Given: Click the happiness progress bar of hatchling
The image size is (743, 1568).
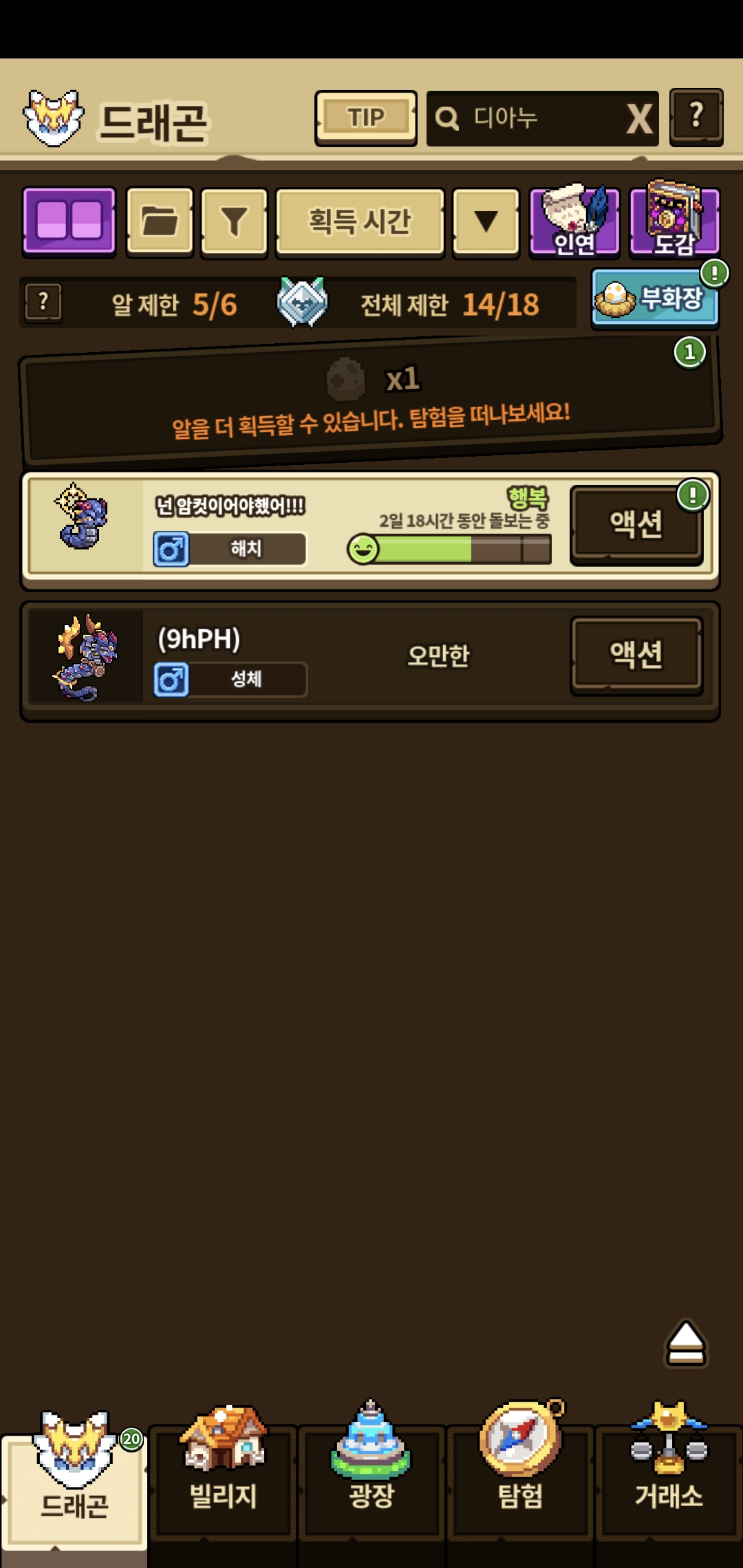Looking at the screenshot, I should tap(450, 549).
